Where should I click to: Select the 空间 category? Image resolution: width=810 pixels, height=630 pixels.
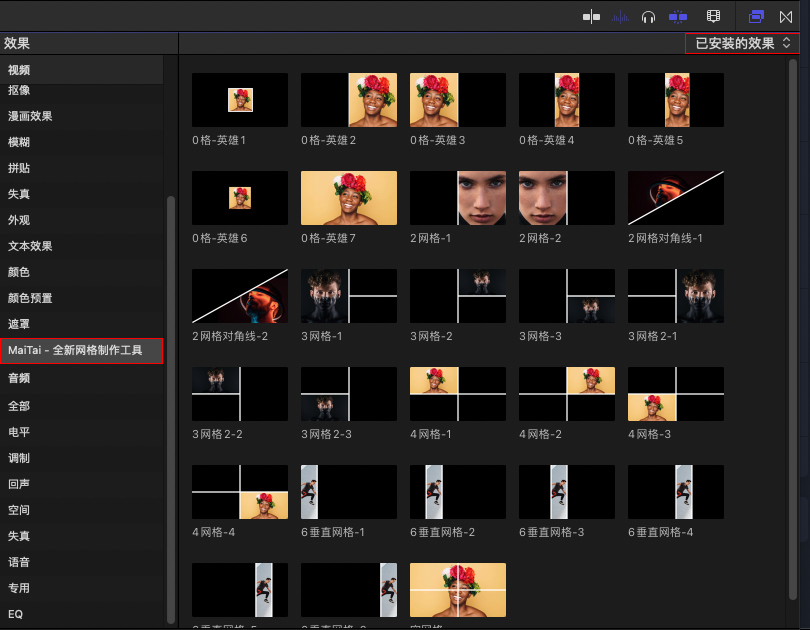point(82,510)
